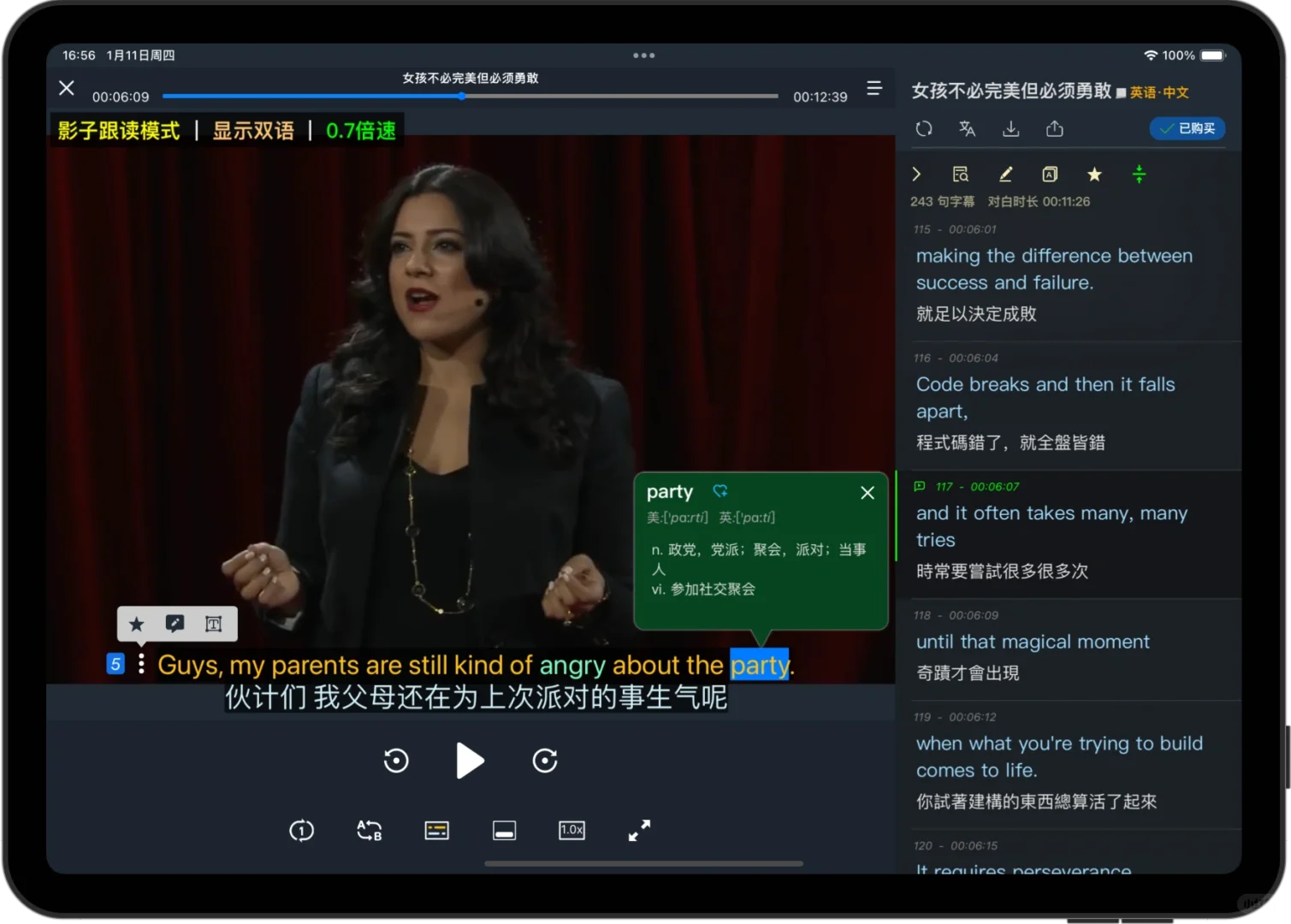Click the circular refresh icon under the title
The height and width of the screenshot is (924, 1291).
coord(924,128)
